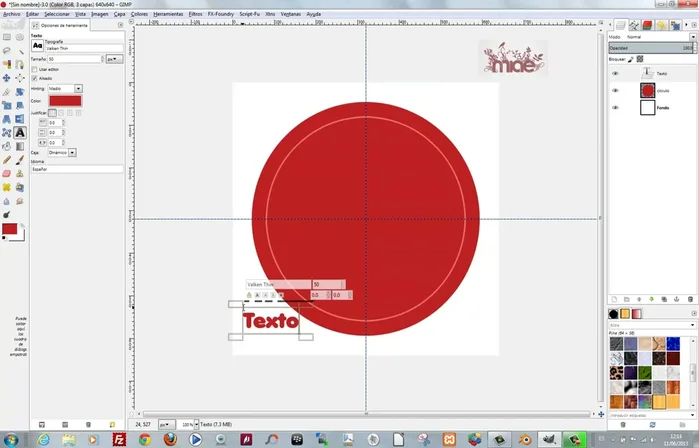Click the Windows Start button
Image resolution: width=699 pixels, height=448 pixels.
(x=11, y=439)
